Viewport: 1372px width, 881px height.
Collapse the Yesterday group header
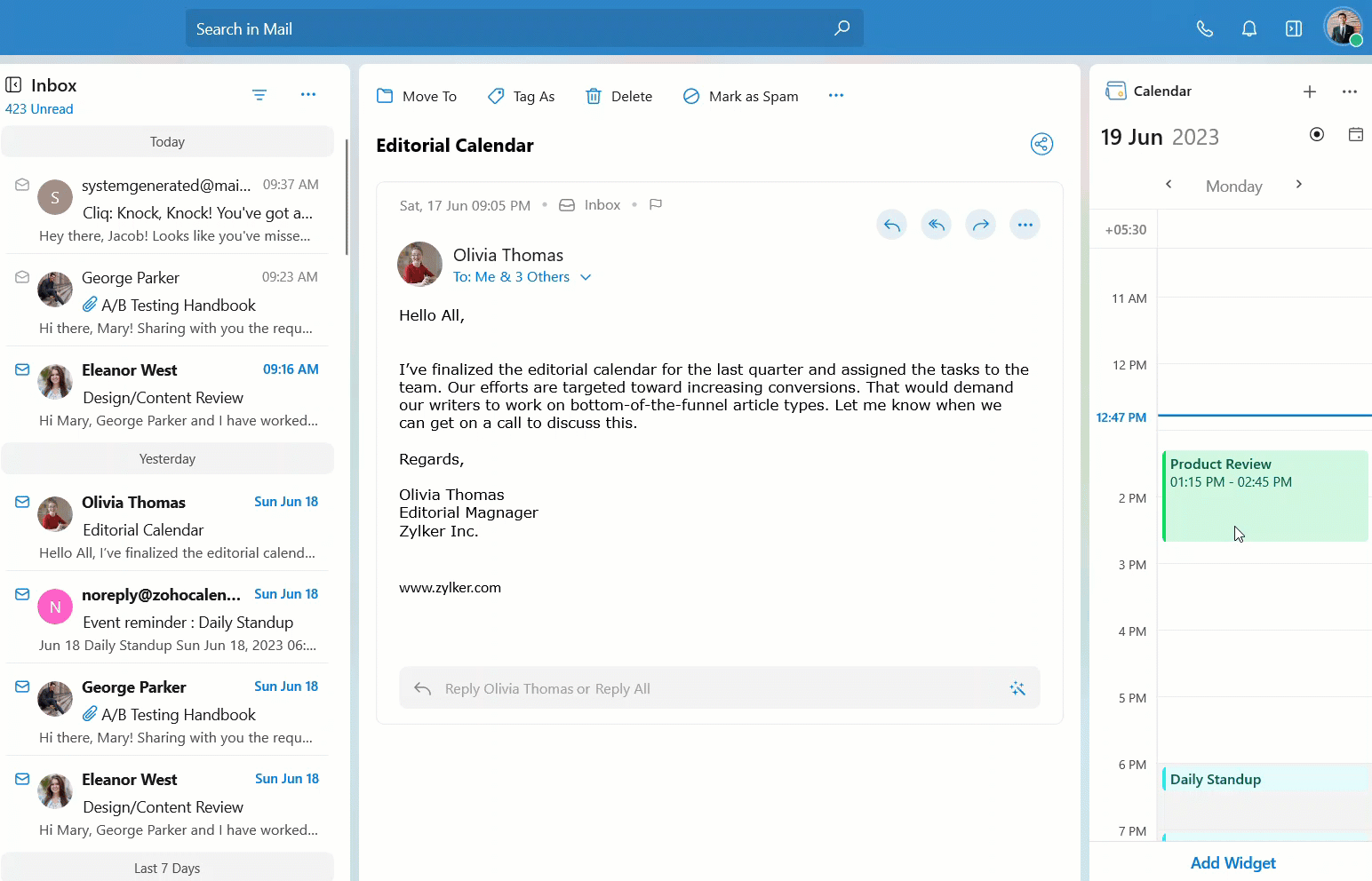point(167,458)
